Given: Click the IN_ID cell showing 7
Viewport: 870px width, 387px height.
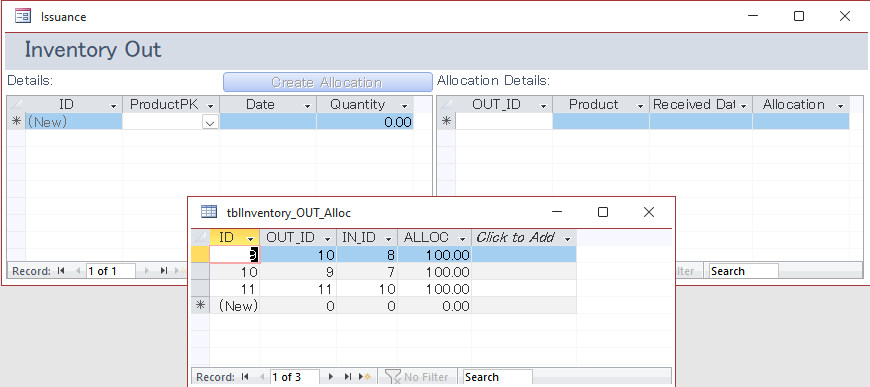Looking at the screenshot, I should 367,272.
